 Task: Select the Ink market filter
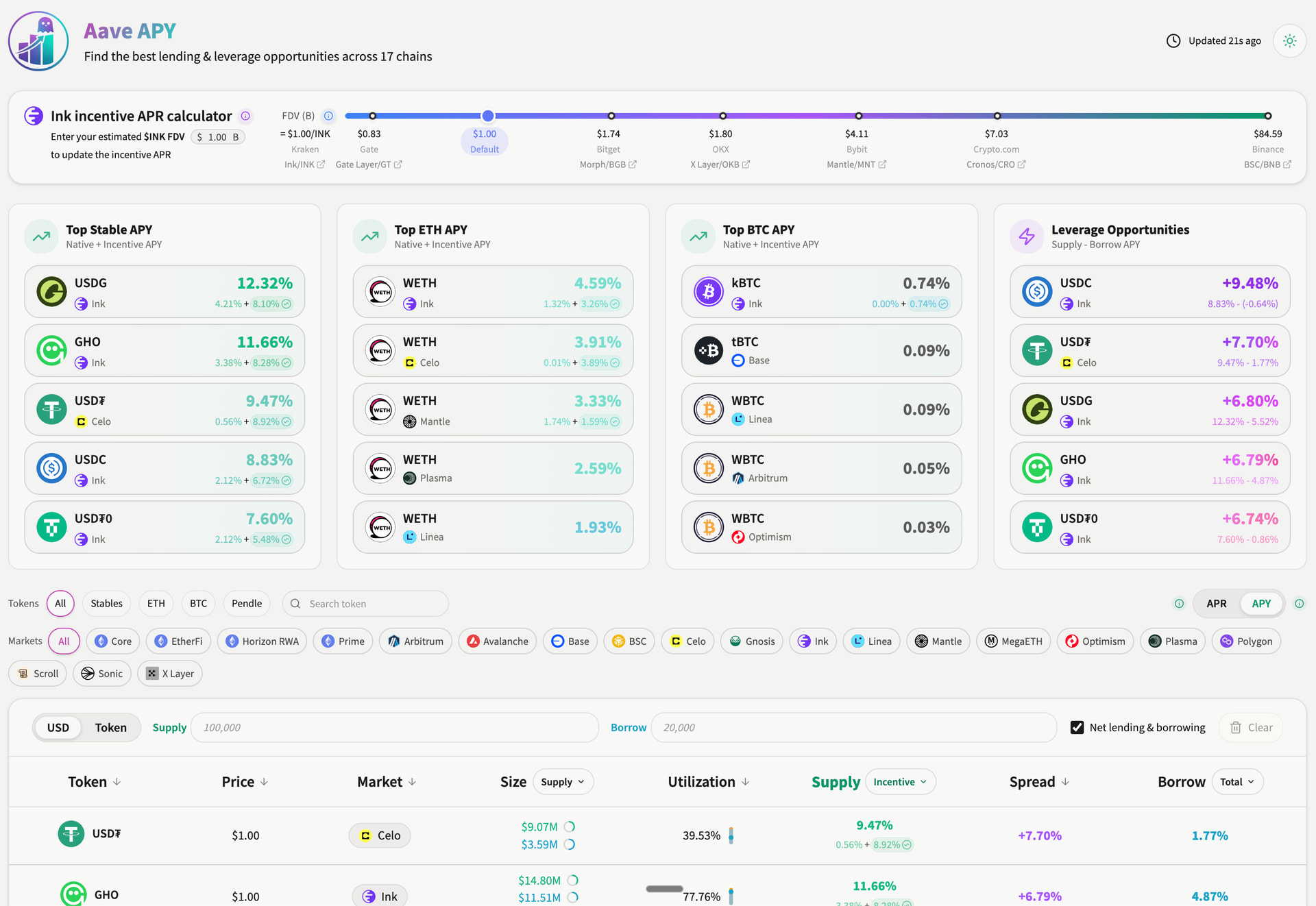pyautogui.click(x=813, y=641)
